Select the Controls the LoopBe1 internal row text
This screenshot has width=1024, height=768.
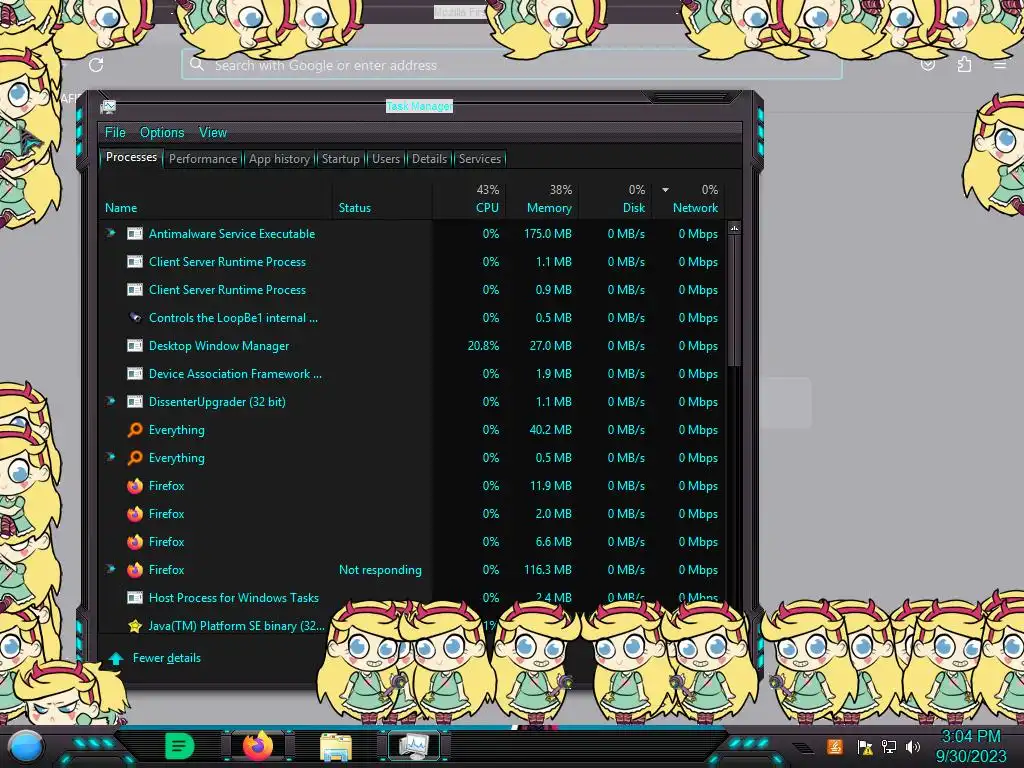[x=233, y=318]
